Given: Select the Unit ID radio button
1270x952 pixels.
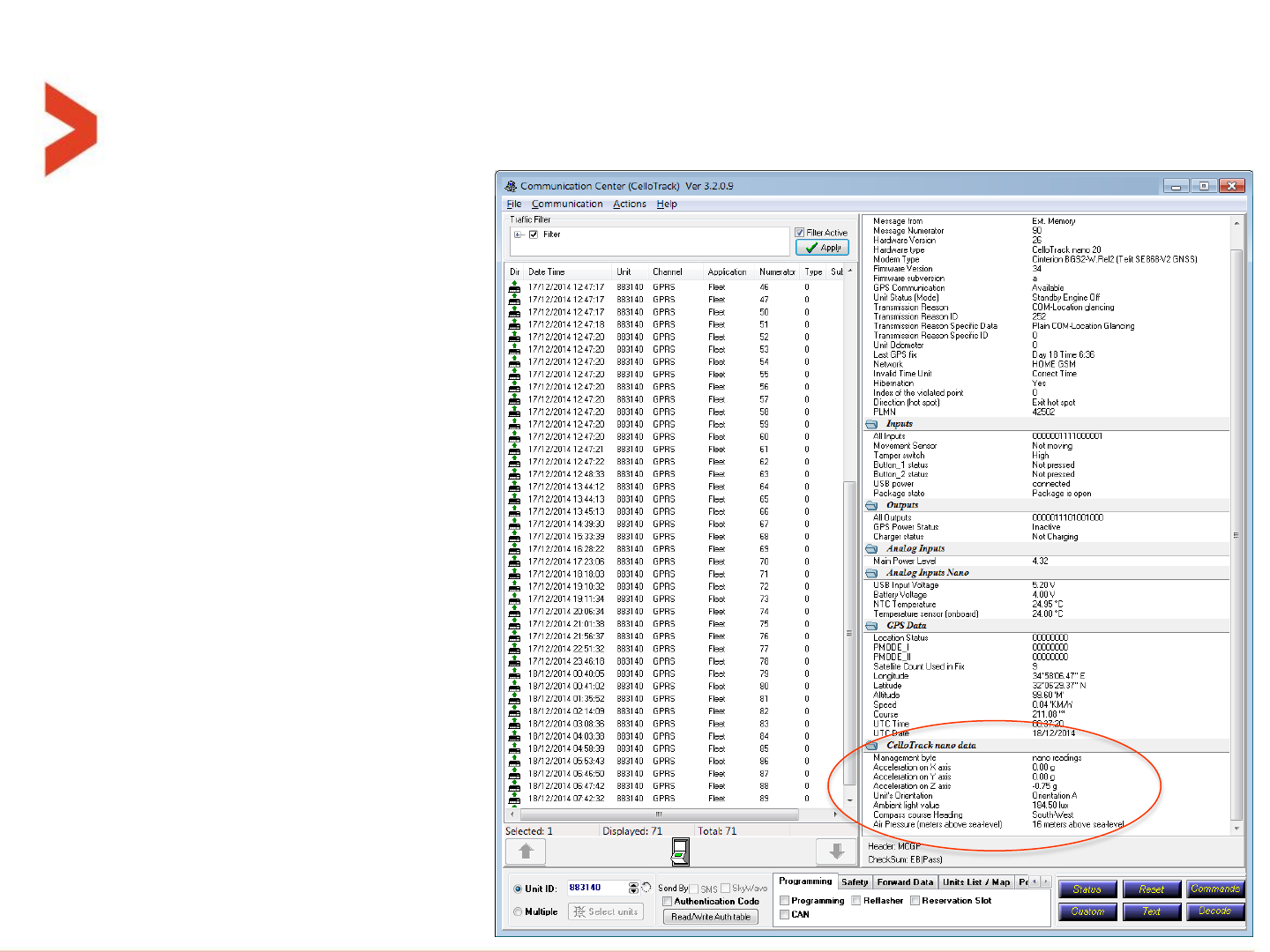Looking at the screenshot, I should [518, 889].
